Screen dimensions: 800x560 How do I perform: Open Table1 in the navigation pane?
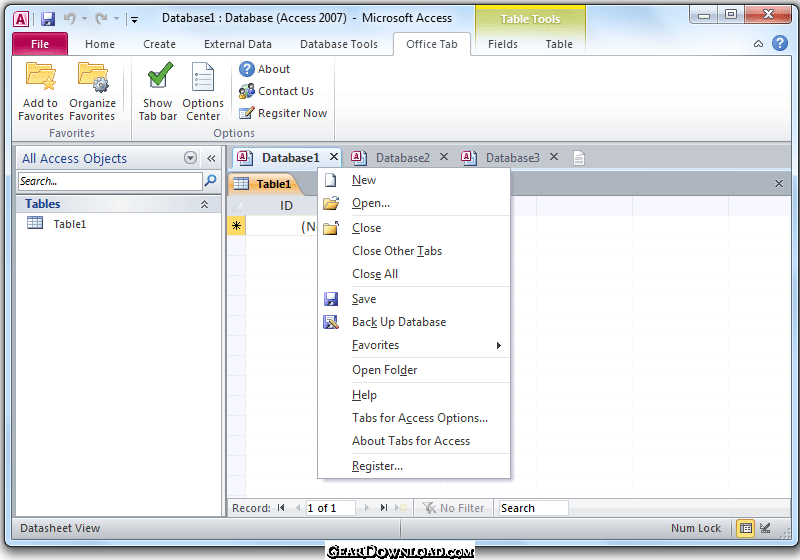(69, 224)
